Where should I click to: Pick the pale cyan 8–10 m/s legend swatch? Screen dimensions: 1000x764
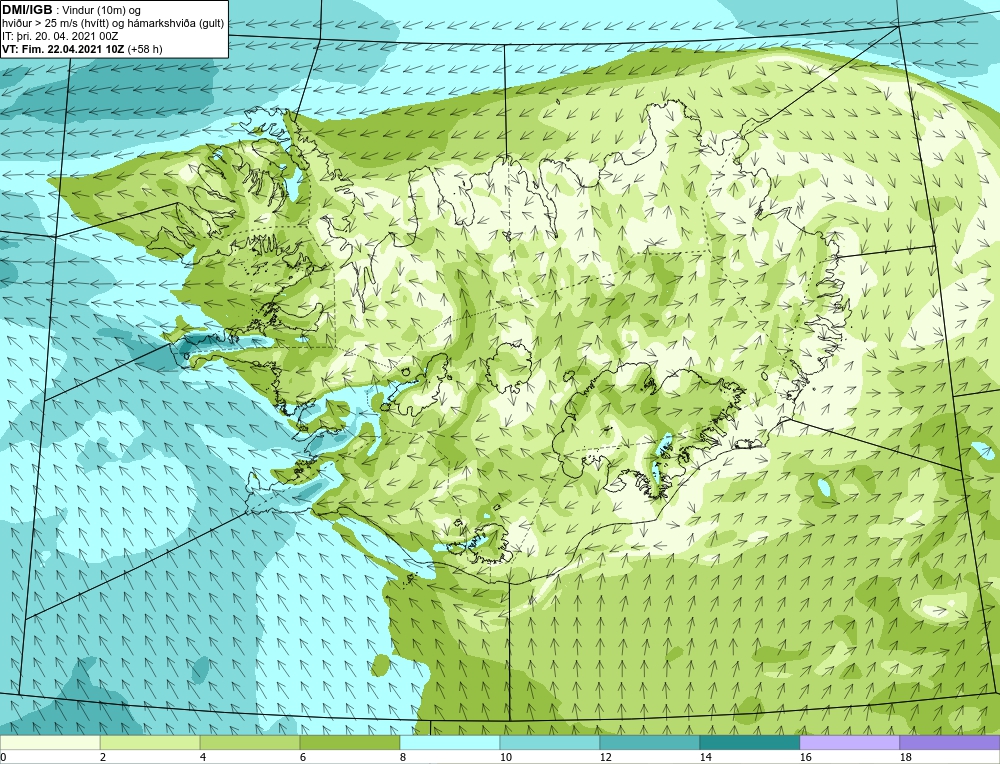(x=450, y=742)
